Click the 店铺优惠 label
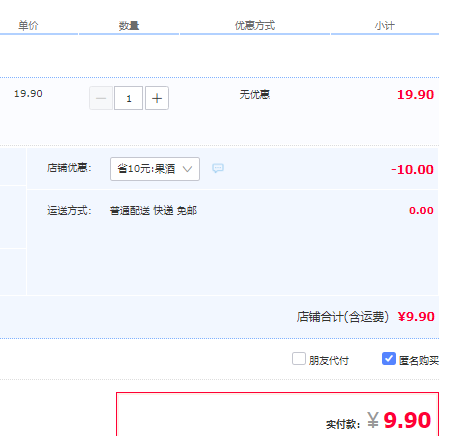 69,168
